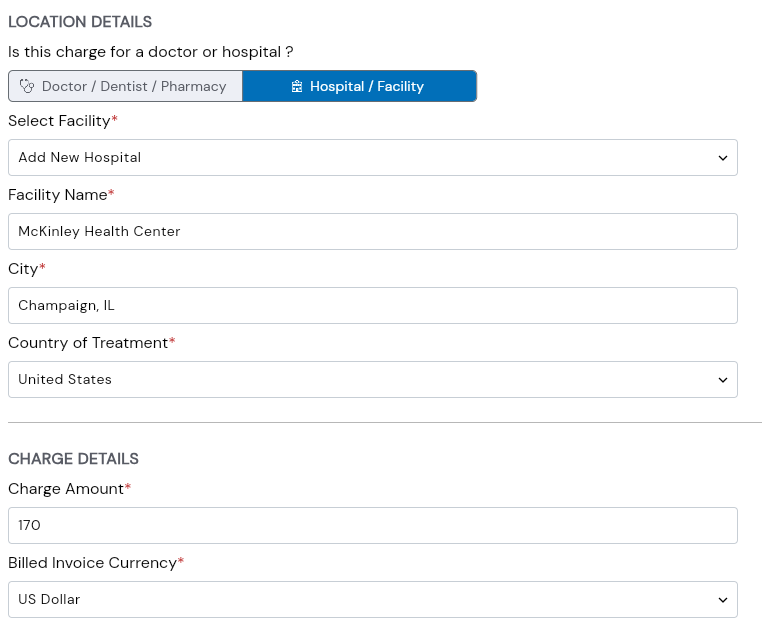The image size is (762, 633).
Task: Click the City label text
Action: click(x=23, y=269)
